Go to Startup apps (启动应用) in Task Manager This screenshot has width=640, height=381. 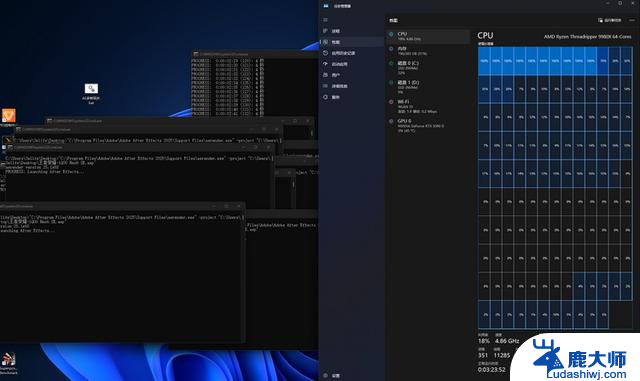pos(351,64)
